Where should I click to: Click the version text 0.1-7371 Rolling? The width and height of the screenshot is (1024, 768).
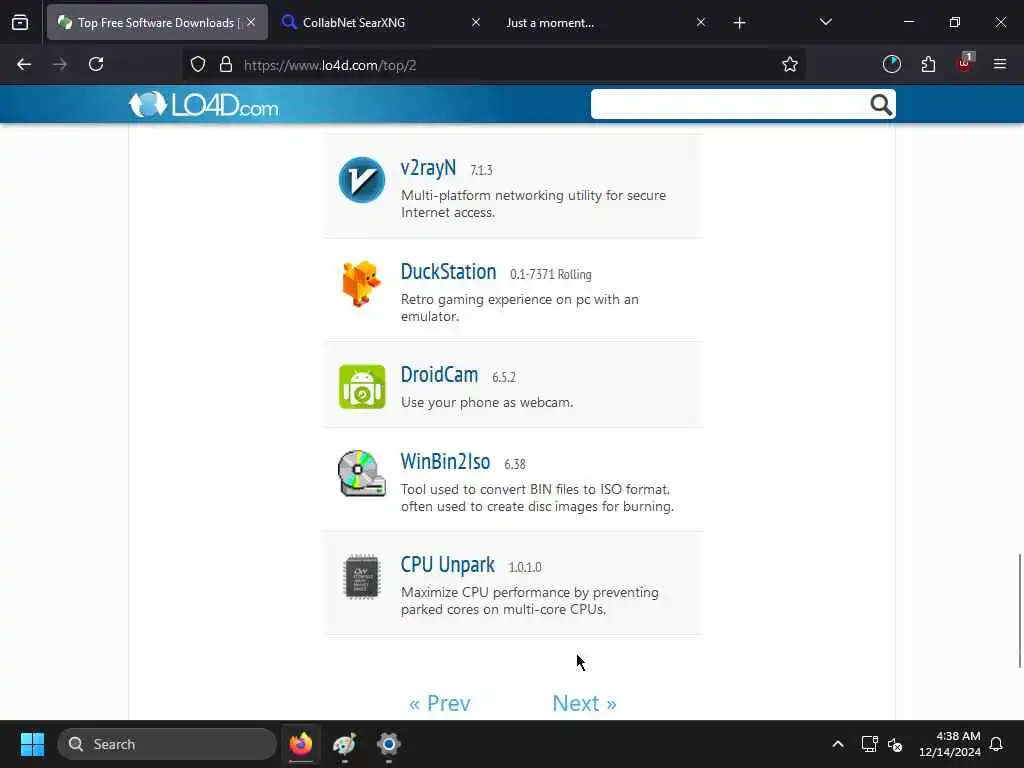pos(551,274)
